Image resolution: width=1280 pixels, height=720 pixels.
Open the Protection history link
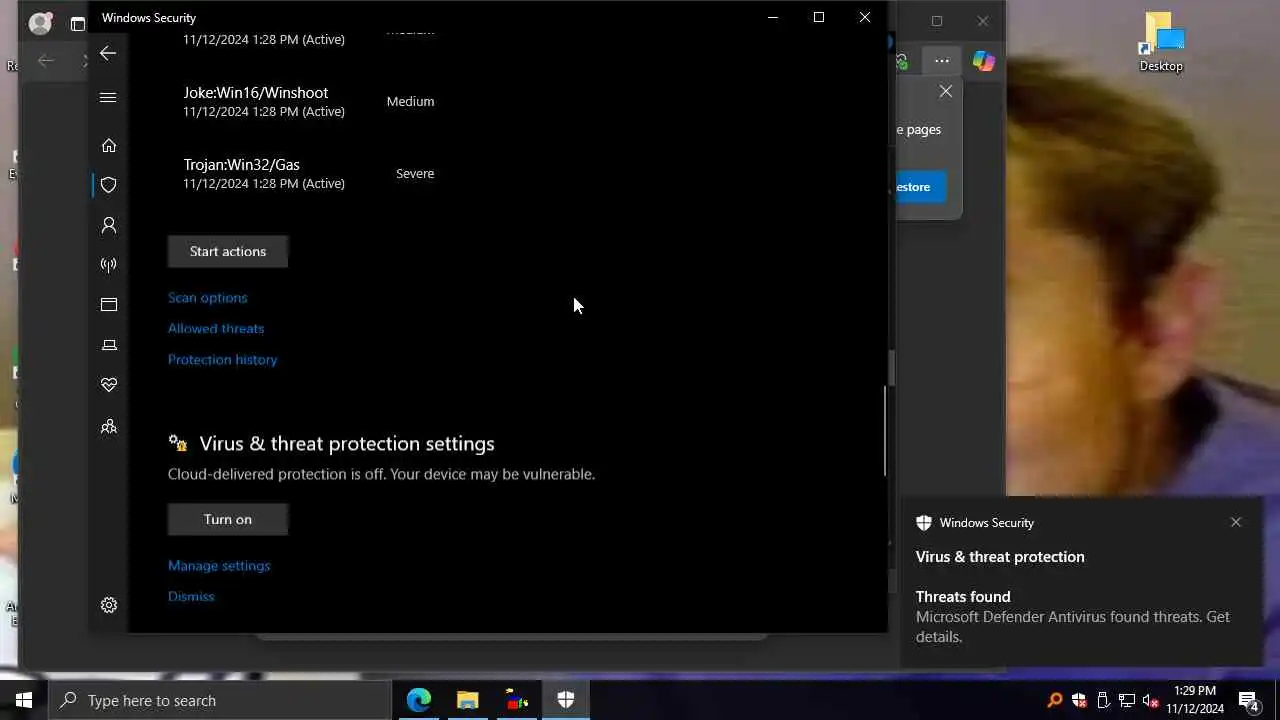[222, 360]
